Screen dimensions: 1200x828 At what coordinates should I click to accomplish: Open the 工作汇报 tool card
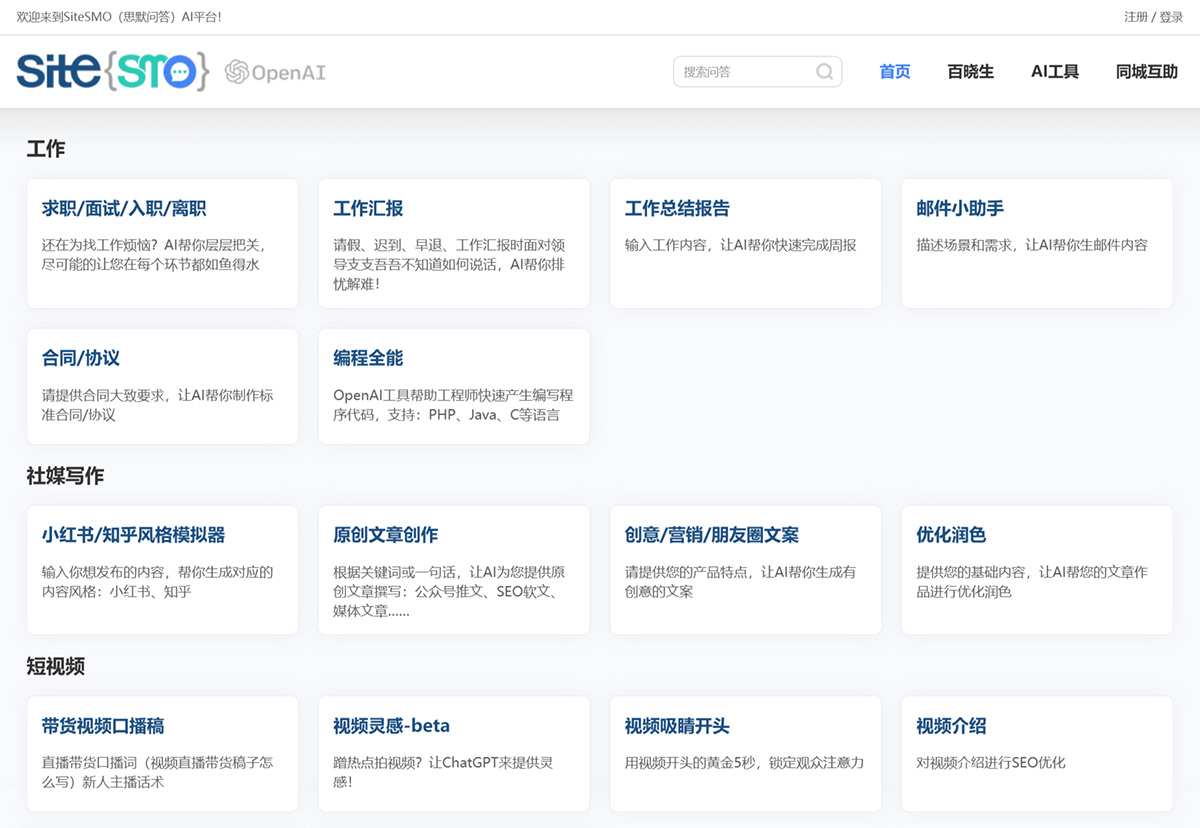pyautogui.click(x=454, y=242)
